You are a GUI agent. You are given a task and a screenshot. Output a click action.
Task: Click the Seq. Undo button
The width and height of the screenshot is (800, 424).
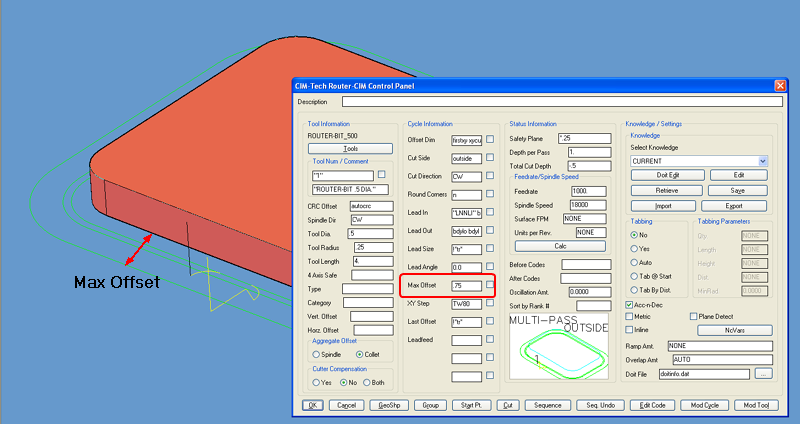tap(600, 405)
